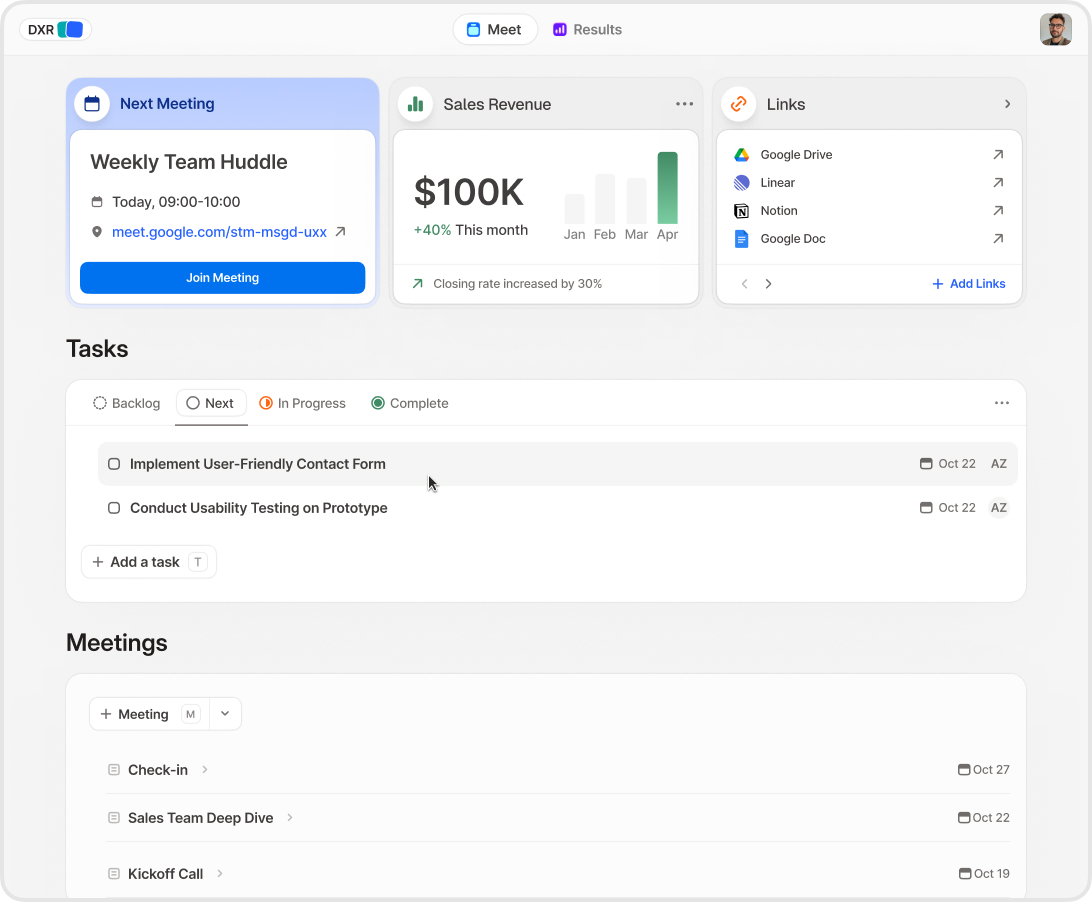Click the Linear icon in Links list

point(741,182)
